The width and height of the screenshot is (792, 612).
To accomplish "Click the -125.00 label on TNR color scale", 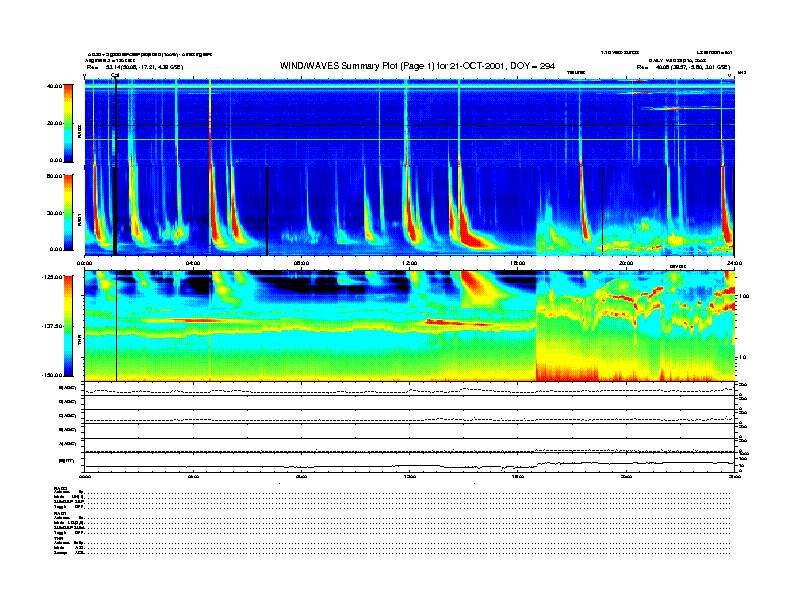I will 52,277.
